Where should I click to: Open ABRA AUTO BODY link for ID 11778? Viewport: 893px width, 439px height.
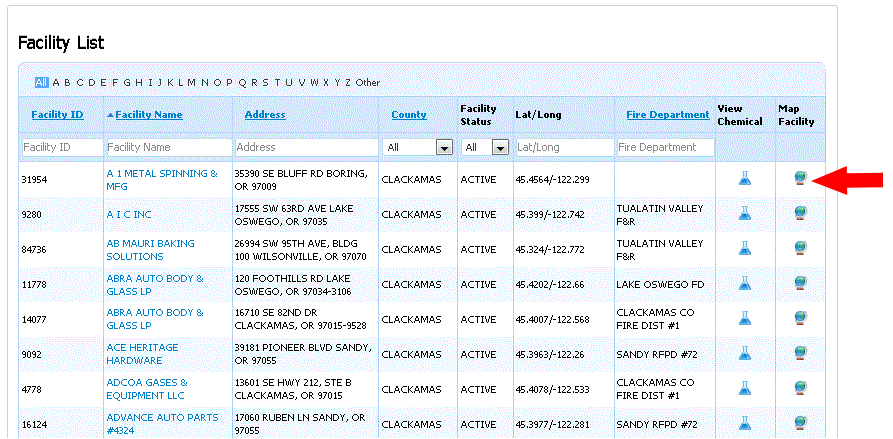pos(155,285)
